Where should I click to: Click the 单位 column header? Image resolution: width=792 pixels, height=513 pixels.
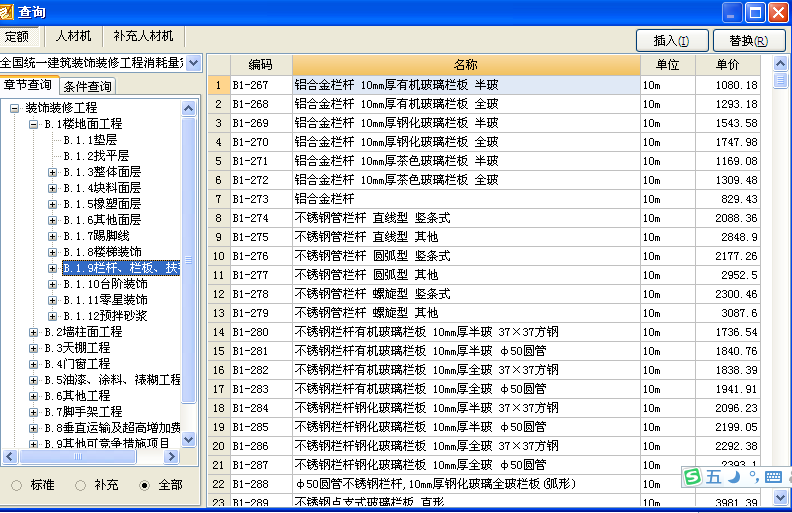pyautogui.click(x=668, y=65)
